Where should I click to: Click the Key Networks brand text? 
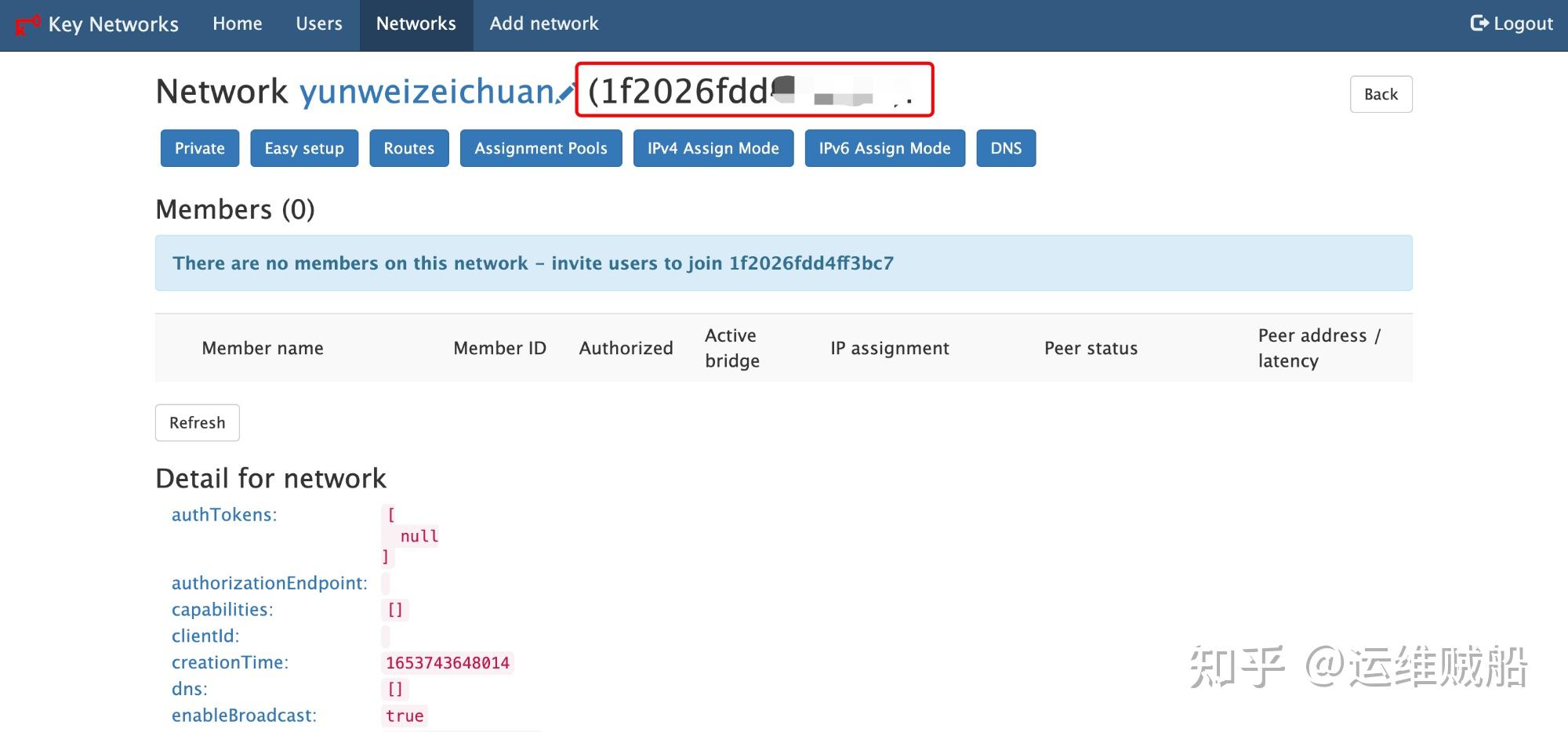pyautogui.click(x=114, y=24)
